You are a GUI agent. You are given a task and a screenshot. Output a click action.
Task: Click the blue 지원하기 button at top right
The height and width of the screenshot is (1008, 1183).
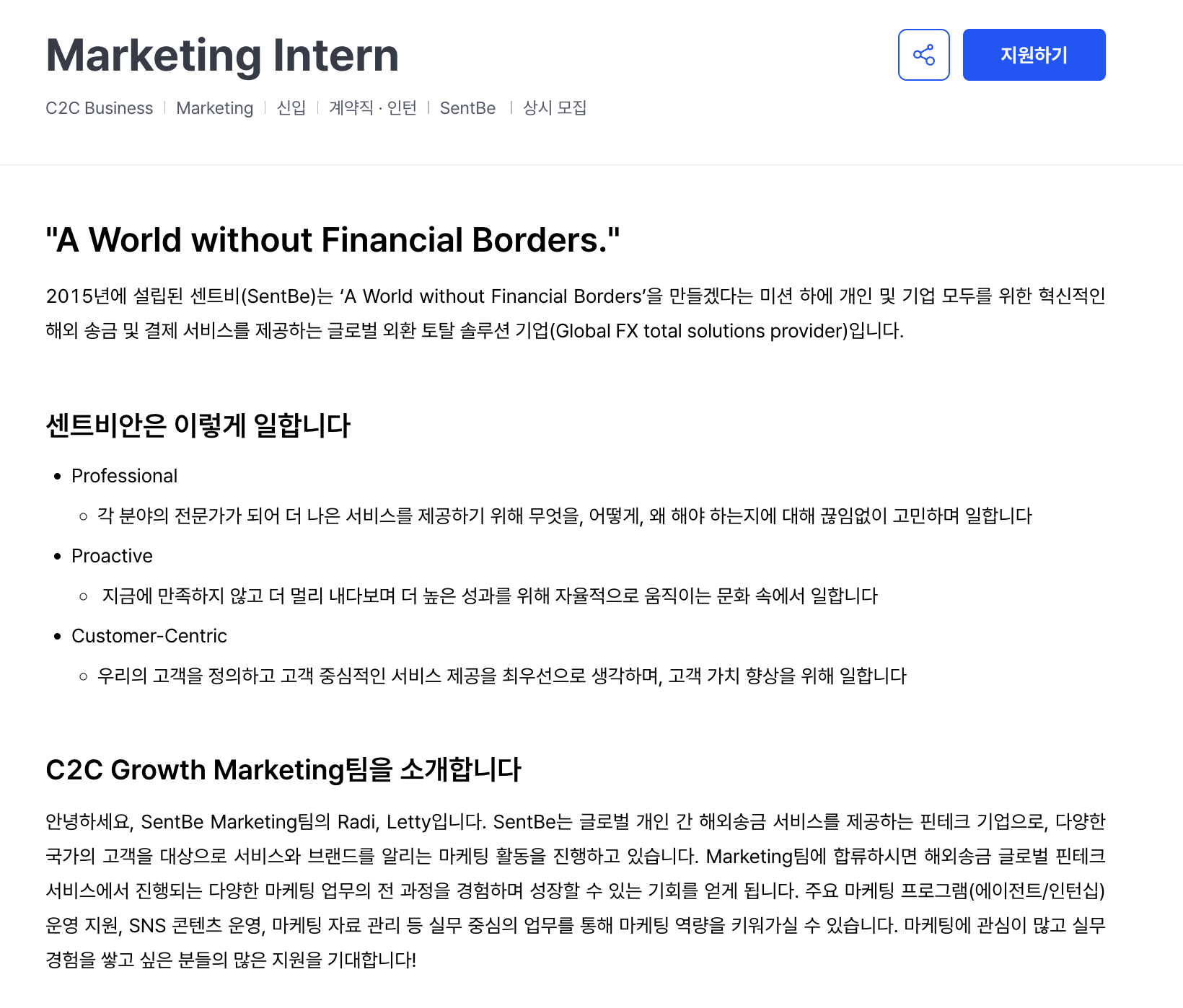pos(1034,54)
